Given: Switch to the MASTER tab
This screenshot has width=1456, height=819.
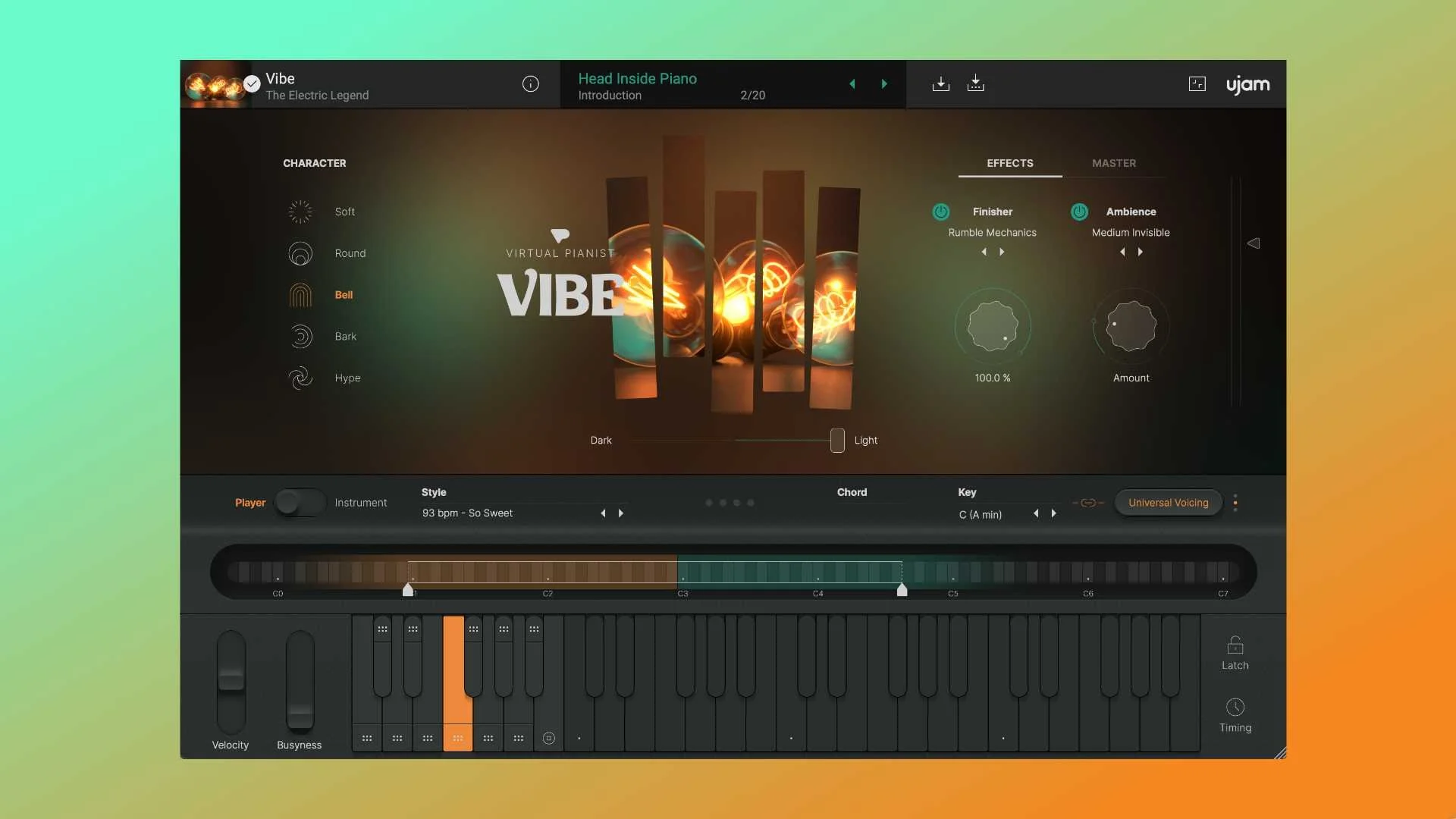Looking at the screenshot, I should 1113,163.
